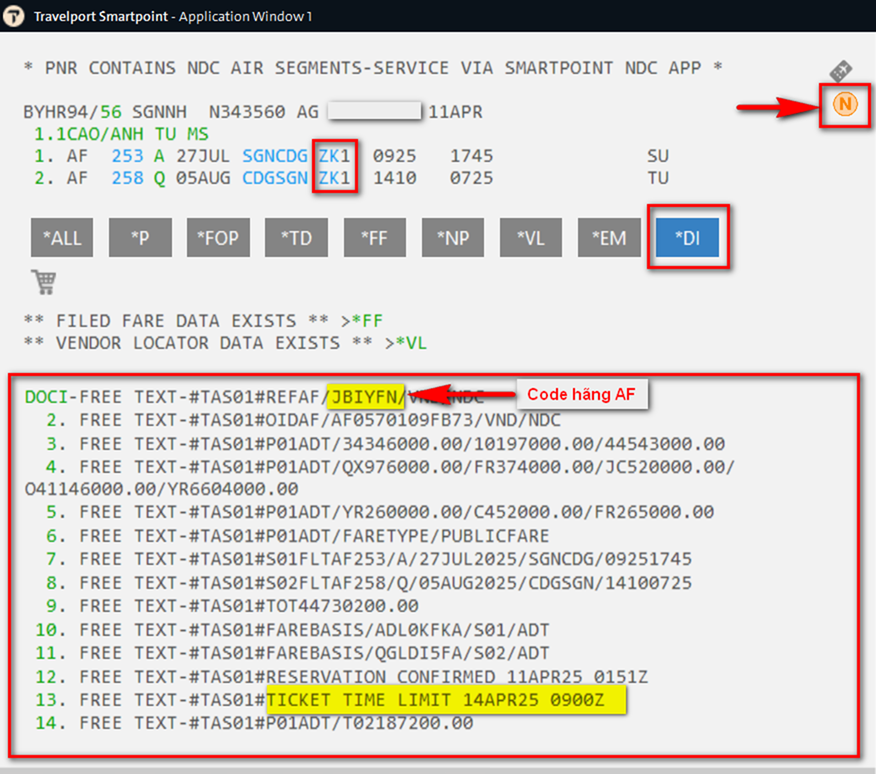Image resolution: width=876 pixels, height=774 pixels.
Task: Click the VENDOR LOCATOR DATA EXISTS message
Action: click(x=198, y=343)
